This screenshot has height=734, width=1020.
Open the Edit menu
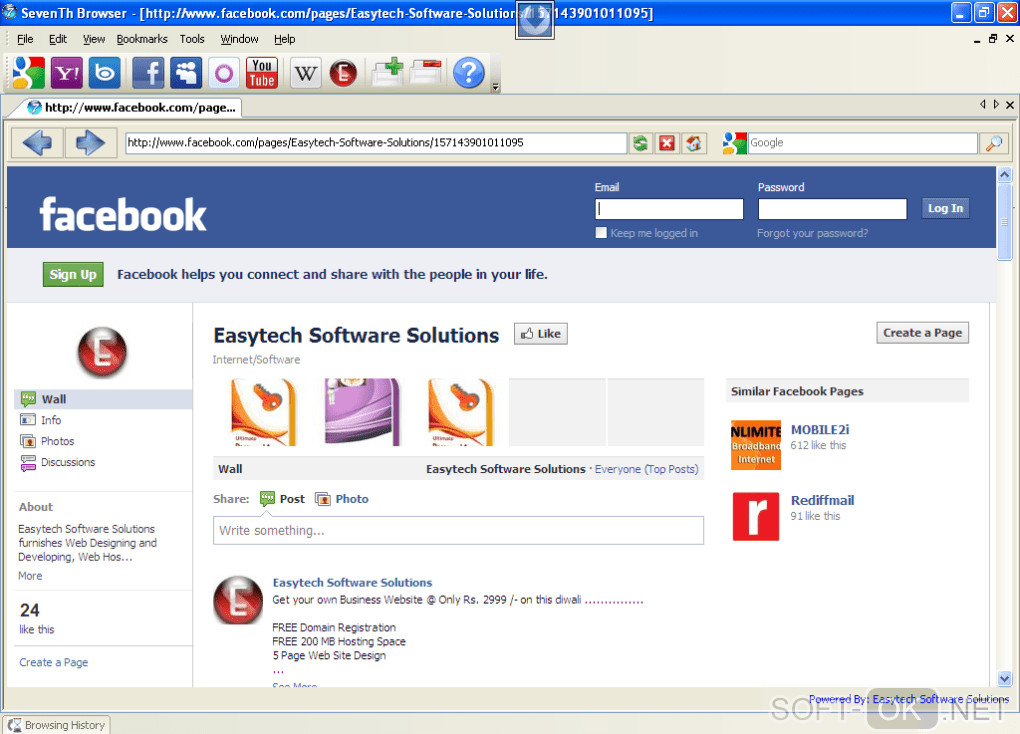coord(58,39)
